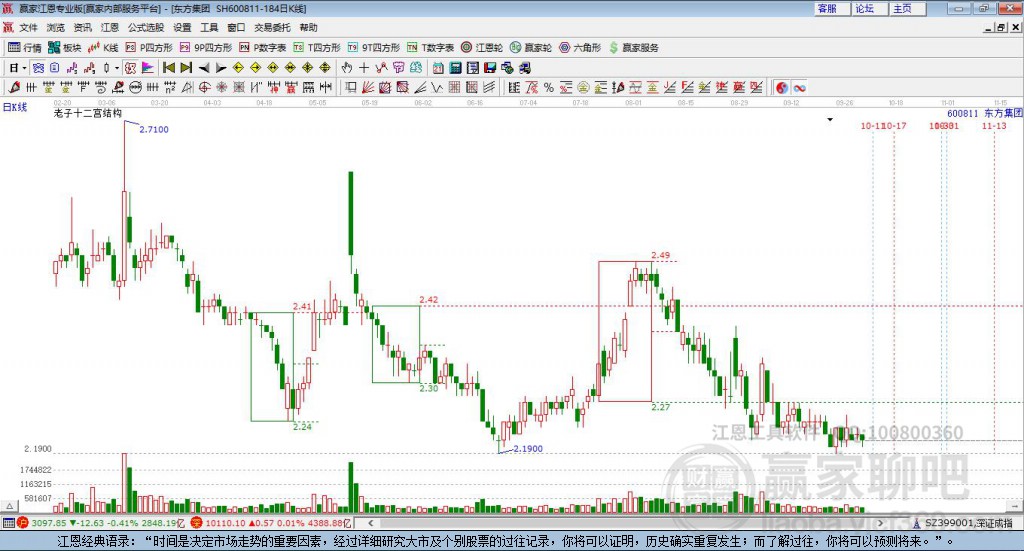This screenshot has width=1024, height=551.
Task: Open the 资讯 menu
Action: click(82, 27)
